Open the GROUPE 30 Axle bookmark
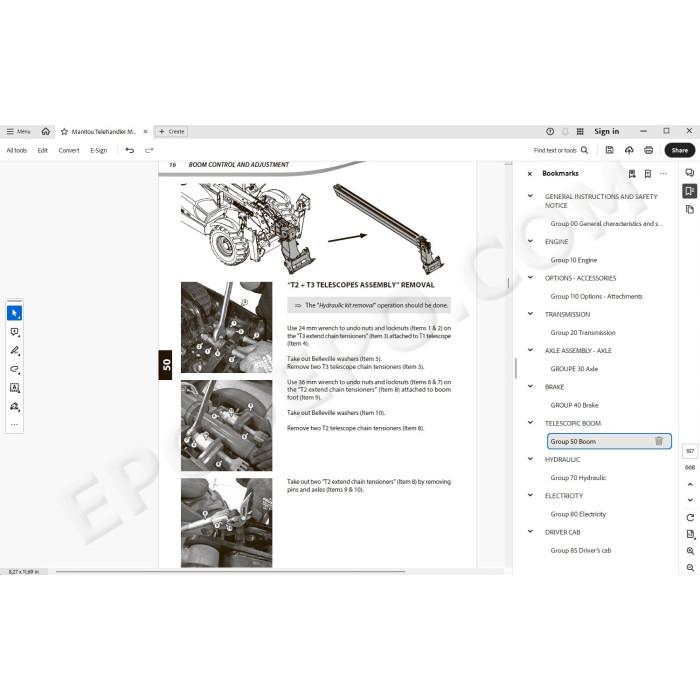The height and width of the screenshot is (700, 700). (574, 369)
